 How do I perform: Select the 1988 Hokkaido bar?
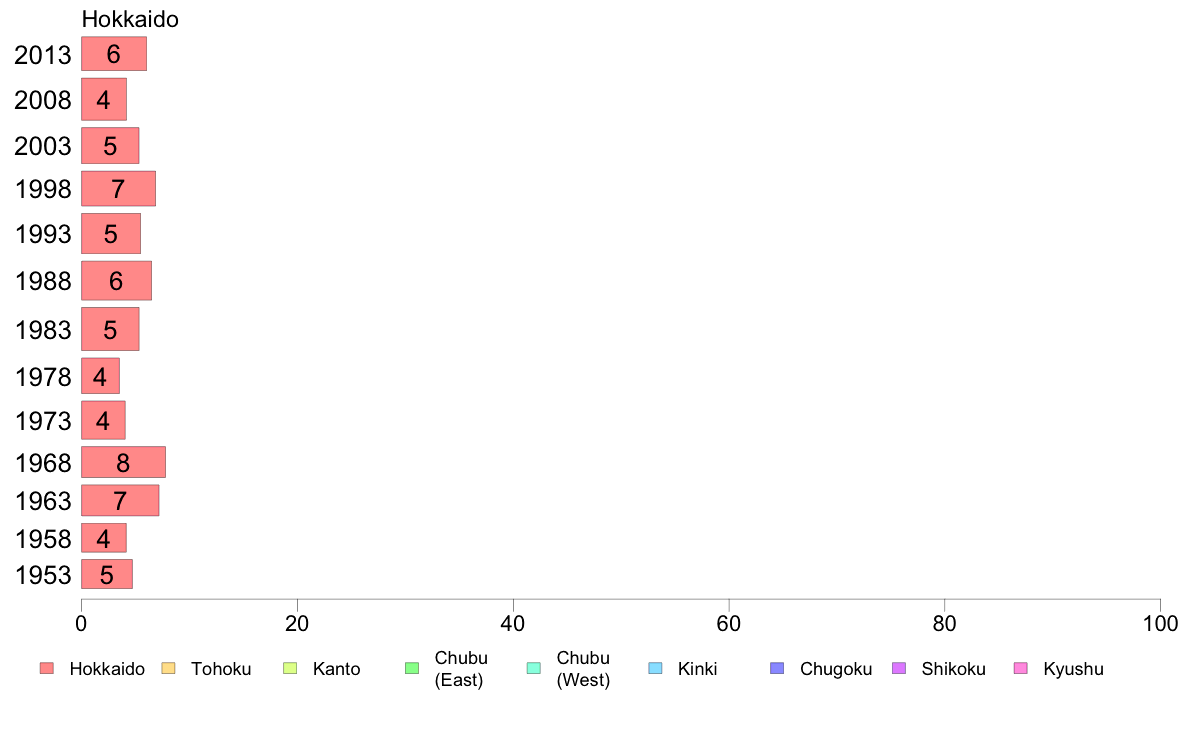click(116, 280)
